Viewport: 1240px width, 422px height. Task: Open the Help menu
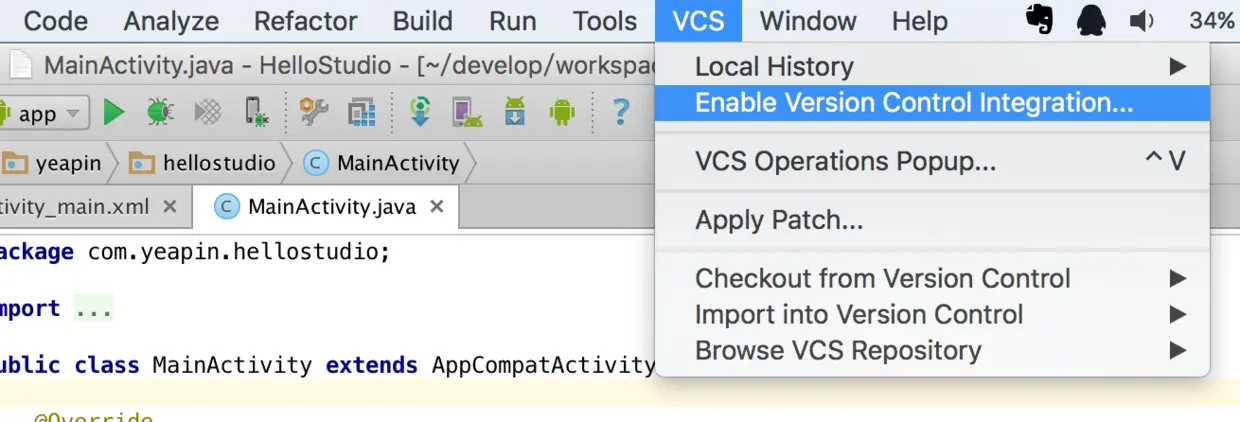(920, 20)
